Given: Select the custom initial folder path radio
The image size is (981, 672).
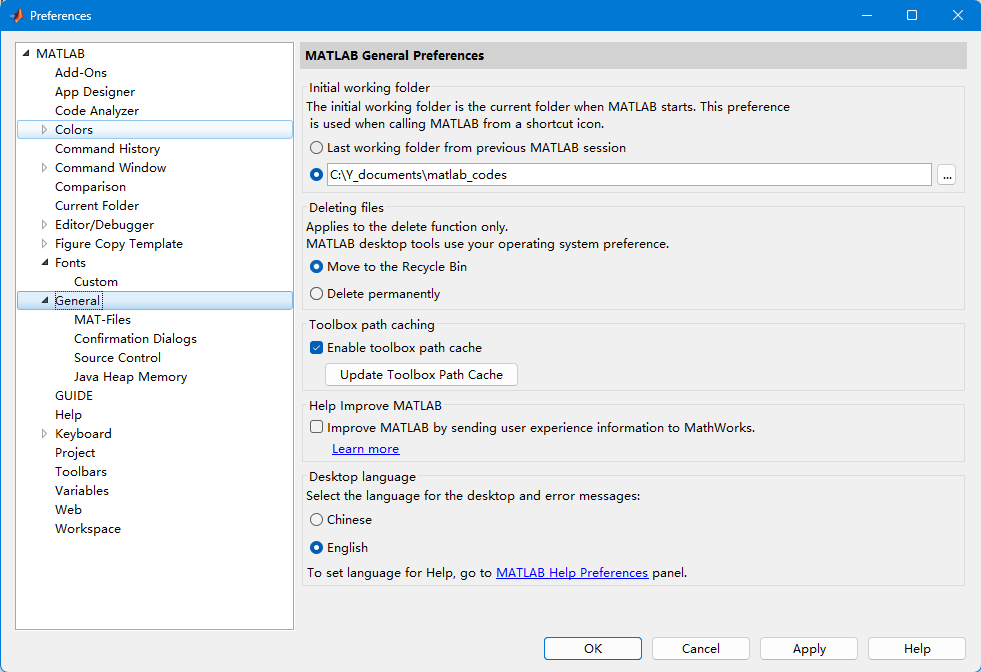Looking at the screenshot, I should [x=317, y=175].
